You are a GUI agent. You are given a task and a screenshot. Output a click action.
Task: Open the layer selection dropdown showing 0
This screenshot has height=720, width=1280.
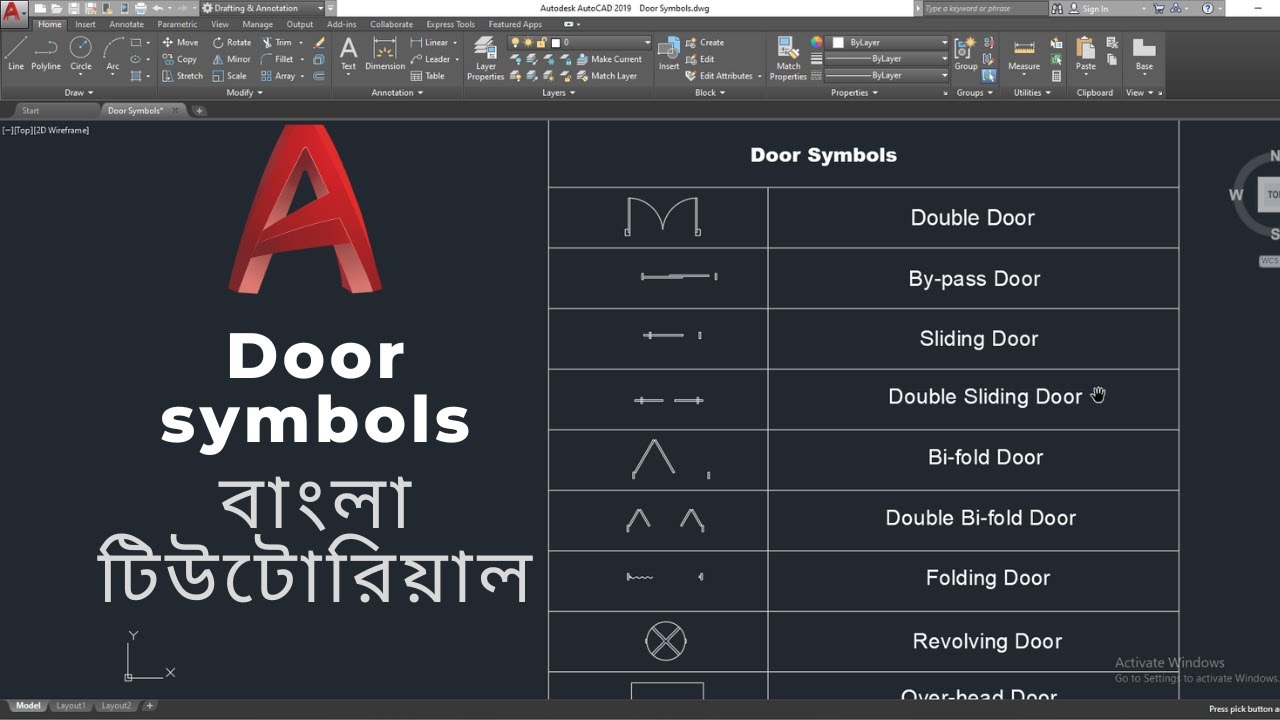580,43
